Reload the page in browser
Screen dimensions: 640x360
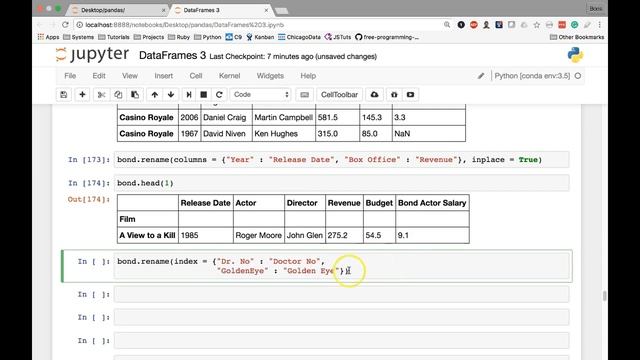[65, 25]
